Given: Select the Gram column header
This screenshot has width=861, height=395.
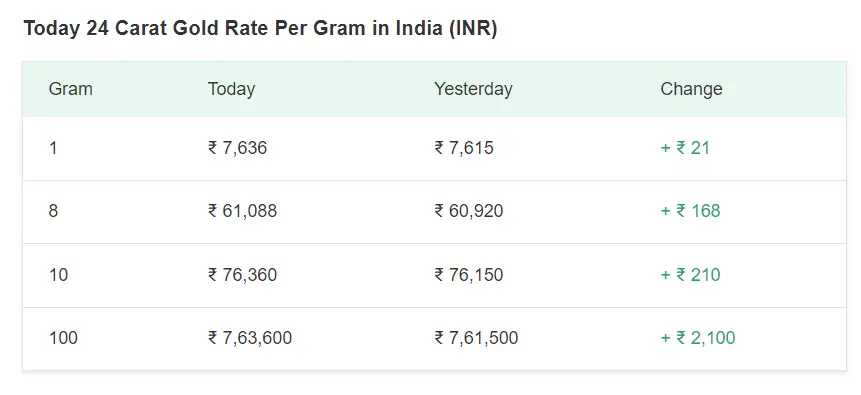Looking at the screenshot, I should (x=70, y=89).
